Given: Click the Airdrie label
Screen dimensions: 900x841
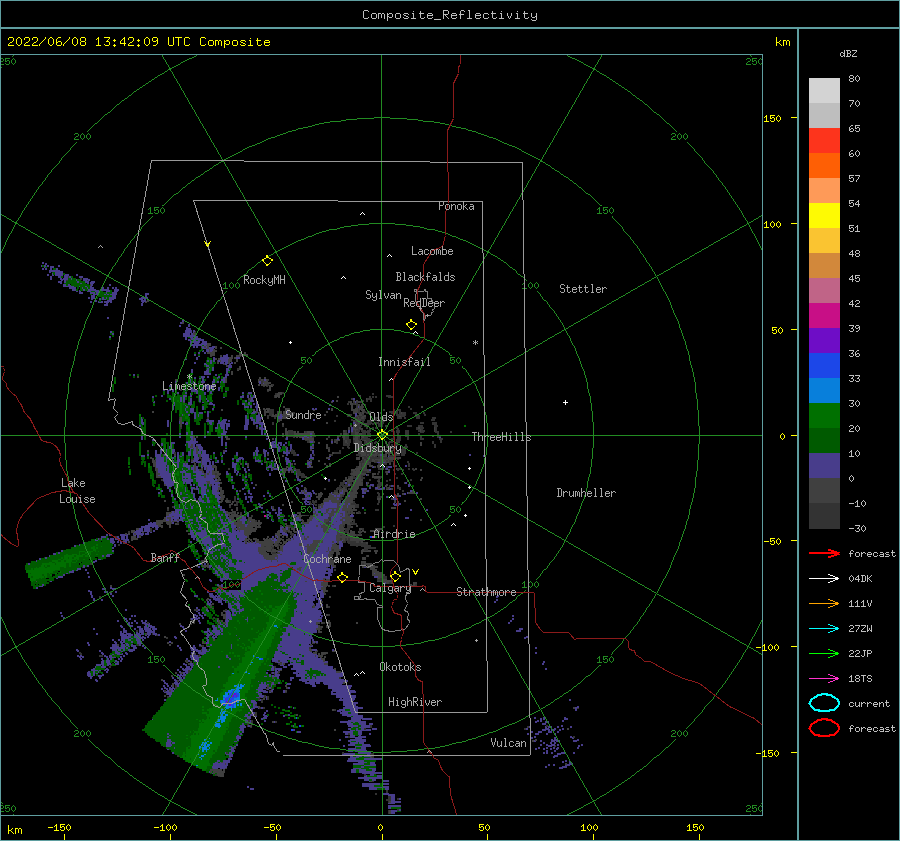Looking at the screenshot, I should 394,534.
